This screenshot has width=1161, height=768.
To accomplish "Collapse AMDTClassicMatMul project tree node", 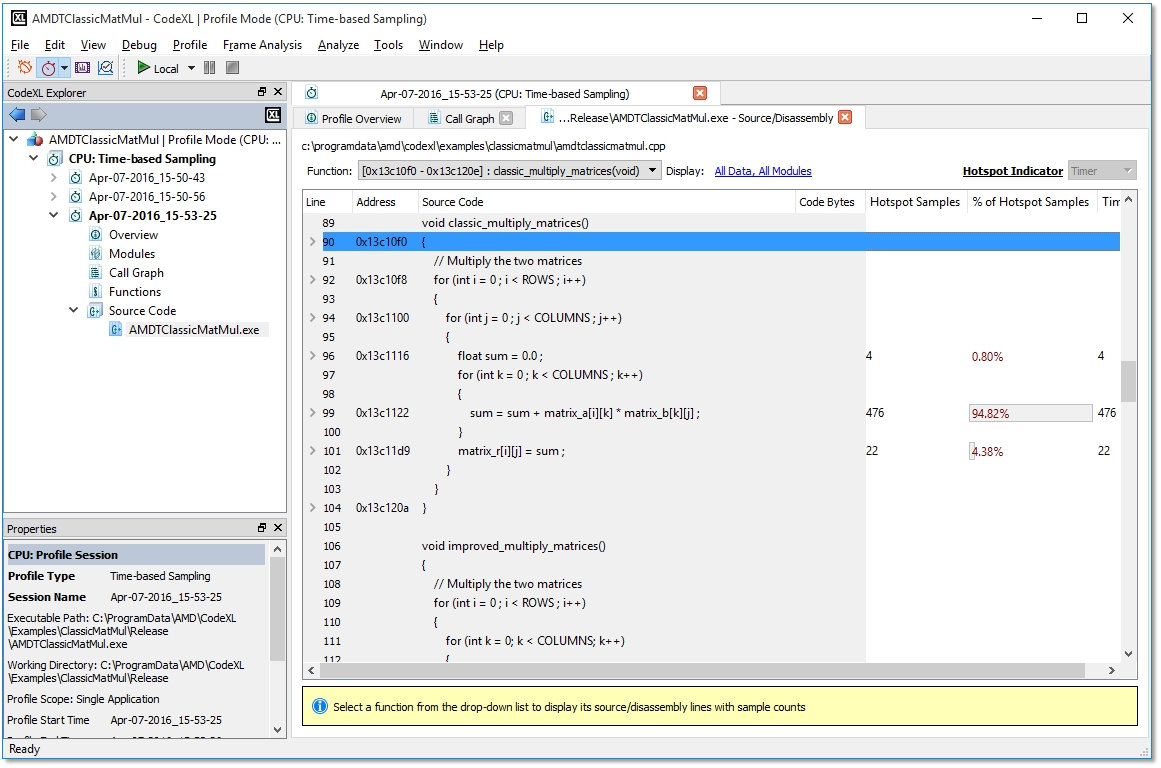I will [x=14, y=138].
